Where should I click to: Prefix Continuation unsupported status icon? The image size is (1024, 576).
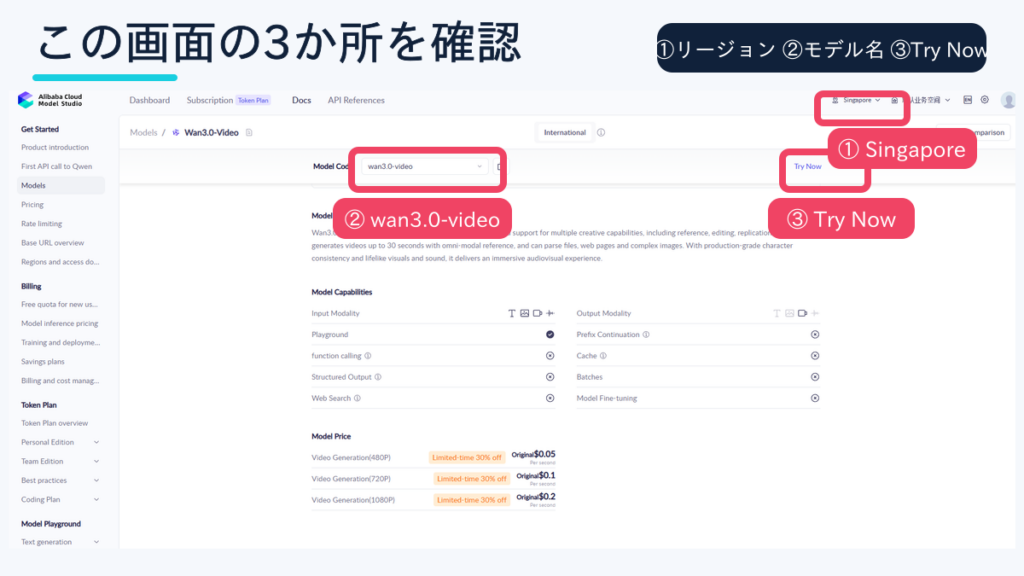tap(815, 334)
